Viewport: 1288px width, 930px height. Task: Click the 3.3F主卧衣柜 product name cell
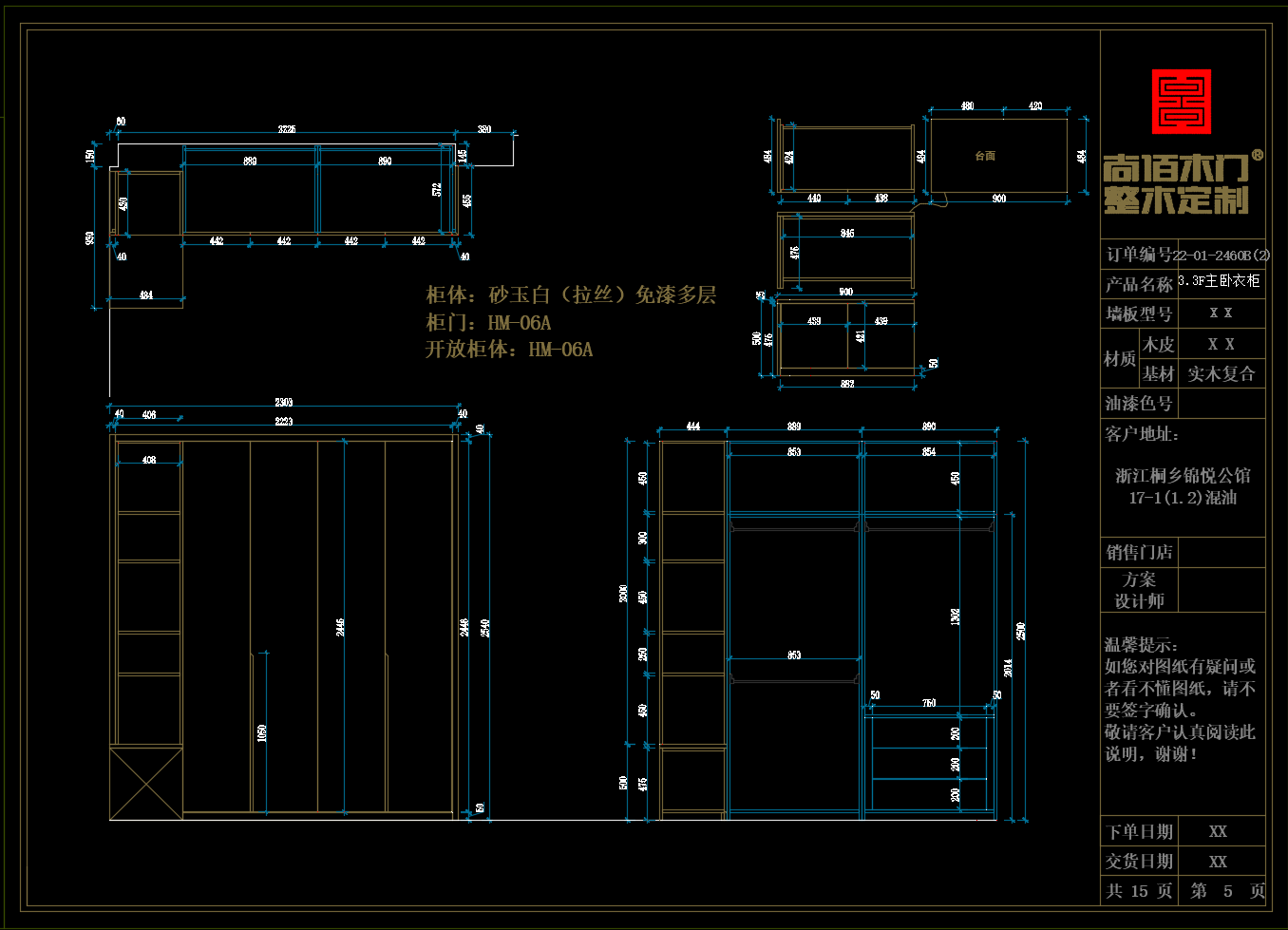tap(1220, 281)
